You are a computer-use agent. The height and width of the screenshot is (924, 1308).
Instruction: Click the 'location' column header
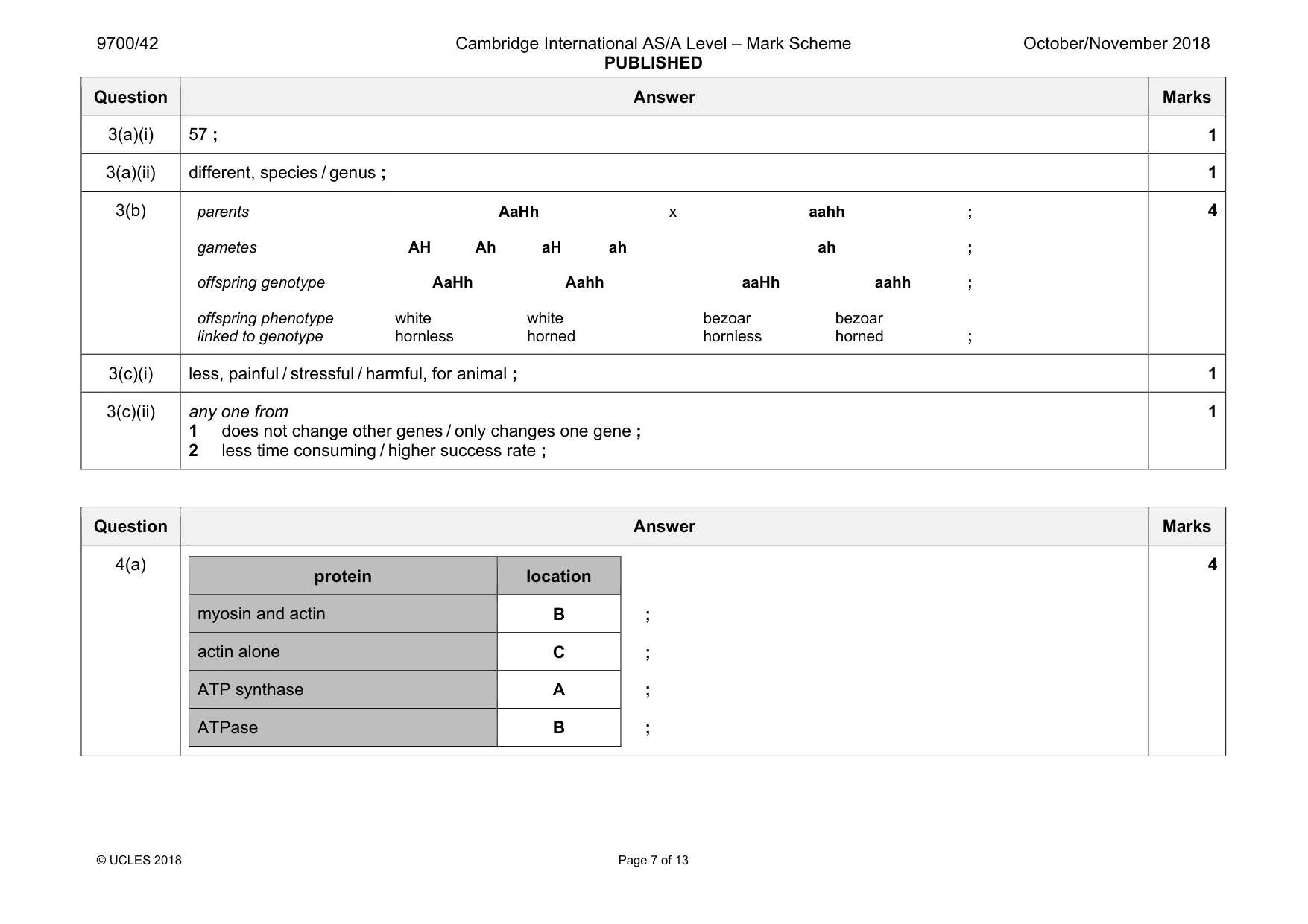coord(559,576)
